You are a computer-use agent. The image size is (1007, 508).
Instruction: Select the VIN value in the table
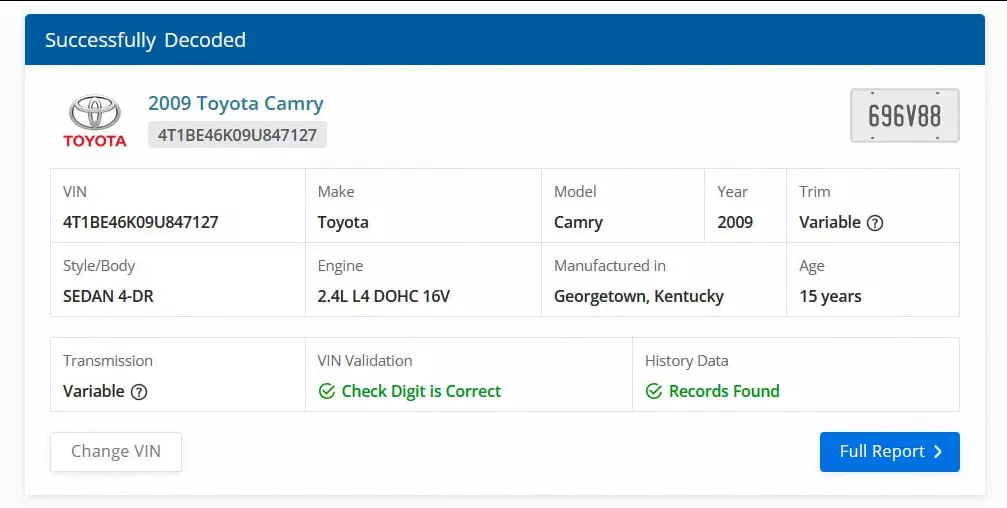(x=141, y=222)
